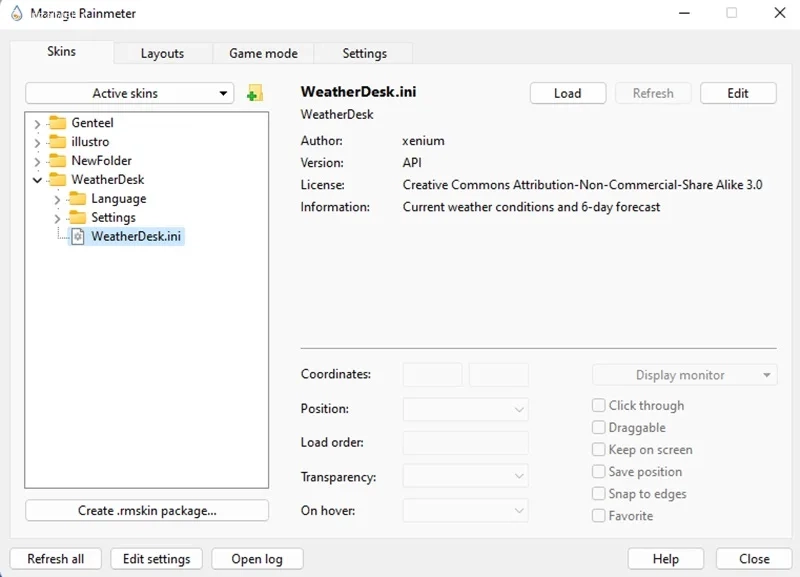Screen dimensions: 800x577
Task: Enable the Click through checkbox
Action: (599, 406)
